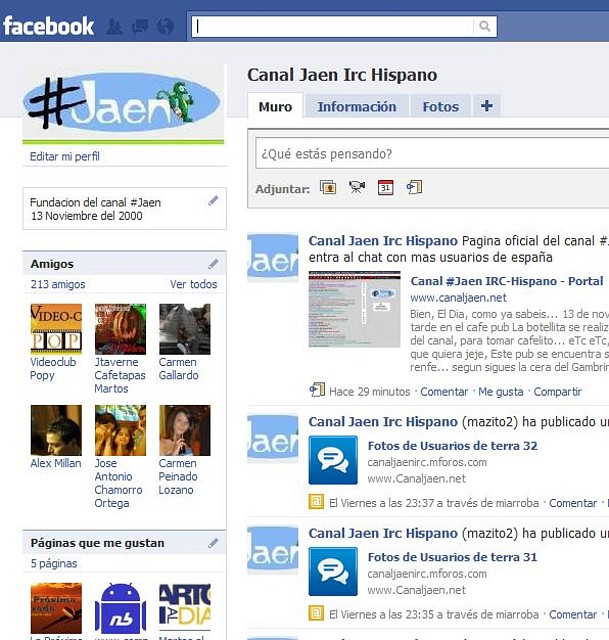The image size is (609, 640).
Task: Switch to the Fotos tab
Action: point(441,107)
